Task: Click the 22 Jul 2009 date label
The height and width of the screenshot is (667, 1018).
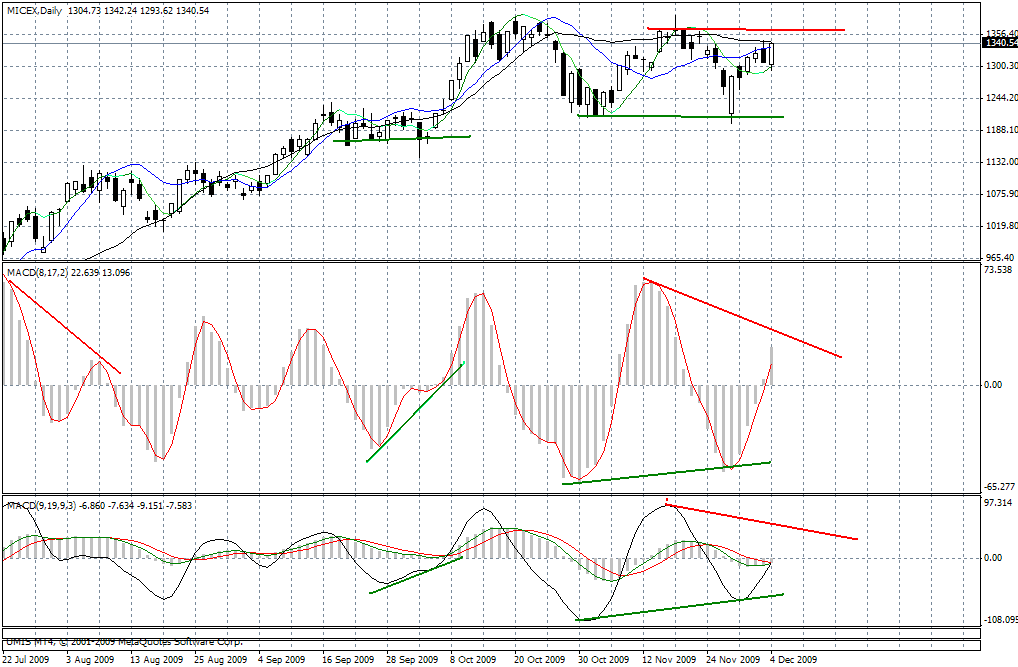Action: tap(27, 660)
